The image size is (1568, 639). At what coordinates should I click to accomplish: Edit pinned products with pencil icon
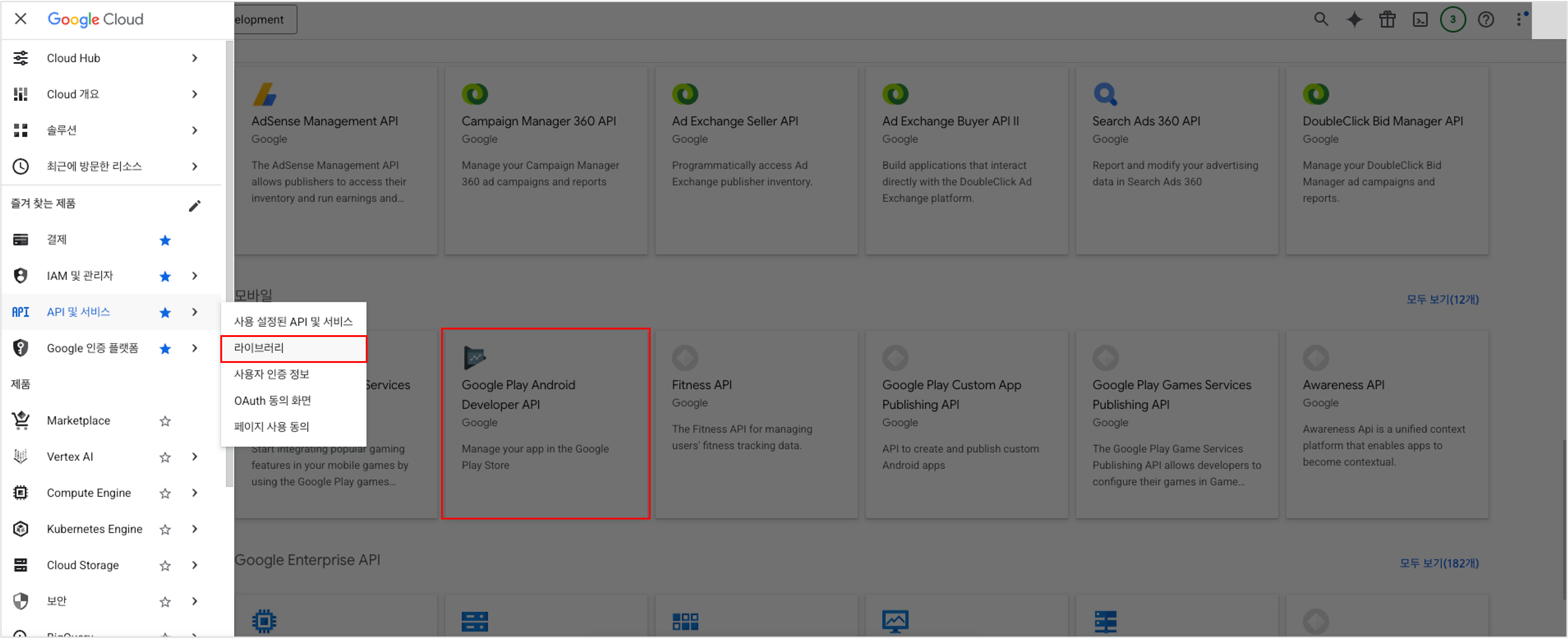[194, 206]
